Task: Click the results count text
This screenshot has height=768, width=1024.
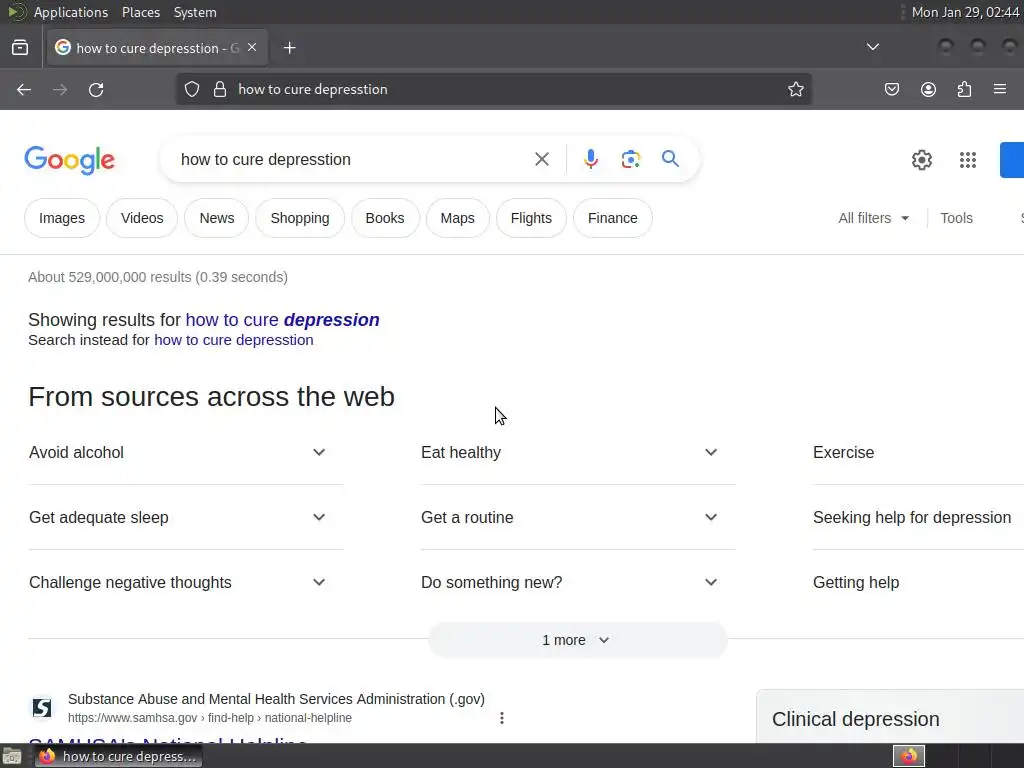Action: tap(158, 277)
